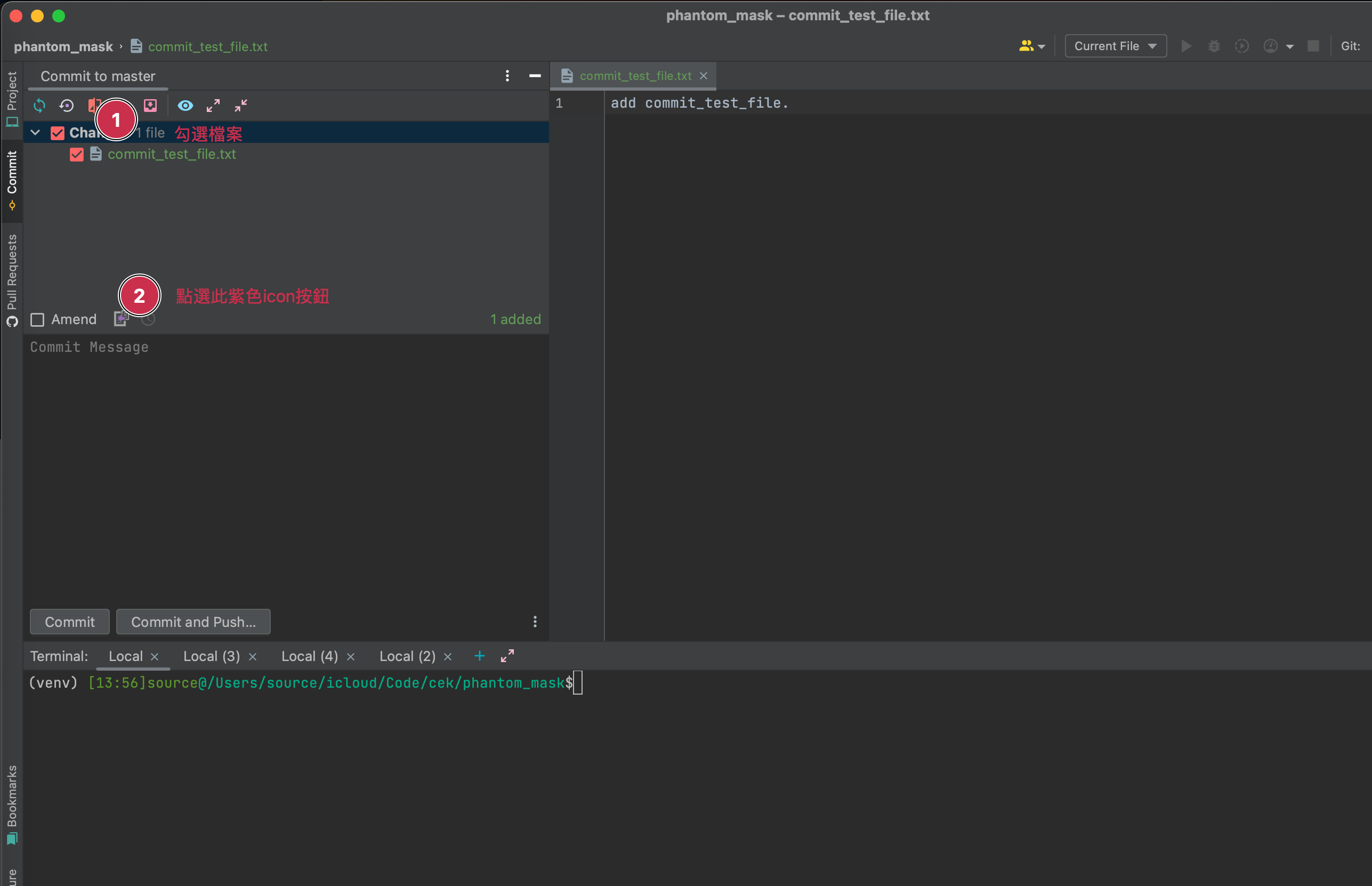This screenshot has height=886, width=1372.
Task: Open the Code With Me users dropdown
Action: [x=1031, y=46]
